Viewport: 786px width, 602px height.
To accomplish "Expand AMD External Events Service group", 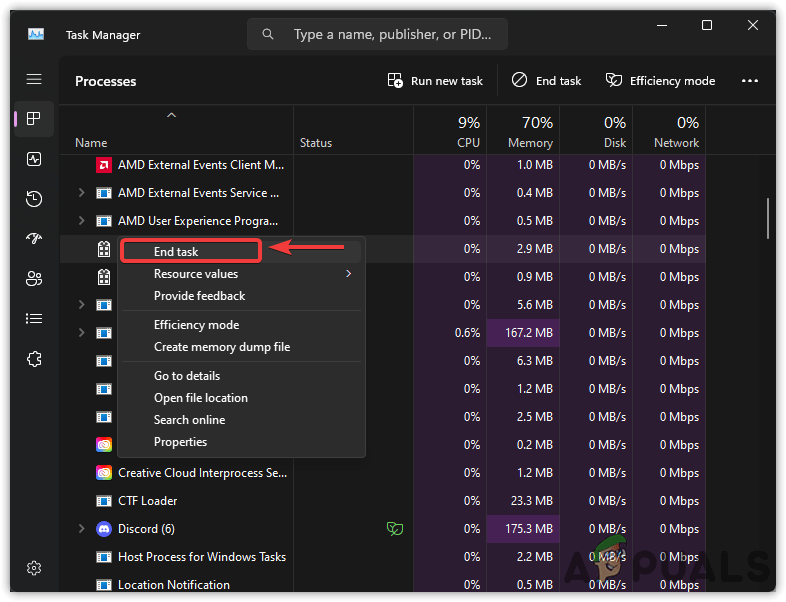I will click(x=81, y=193).
